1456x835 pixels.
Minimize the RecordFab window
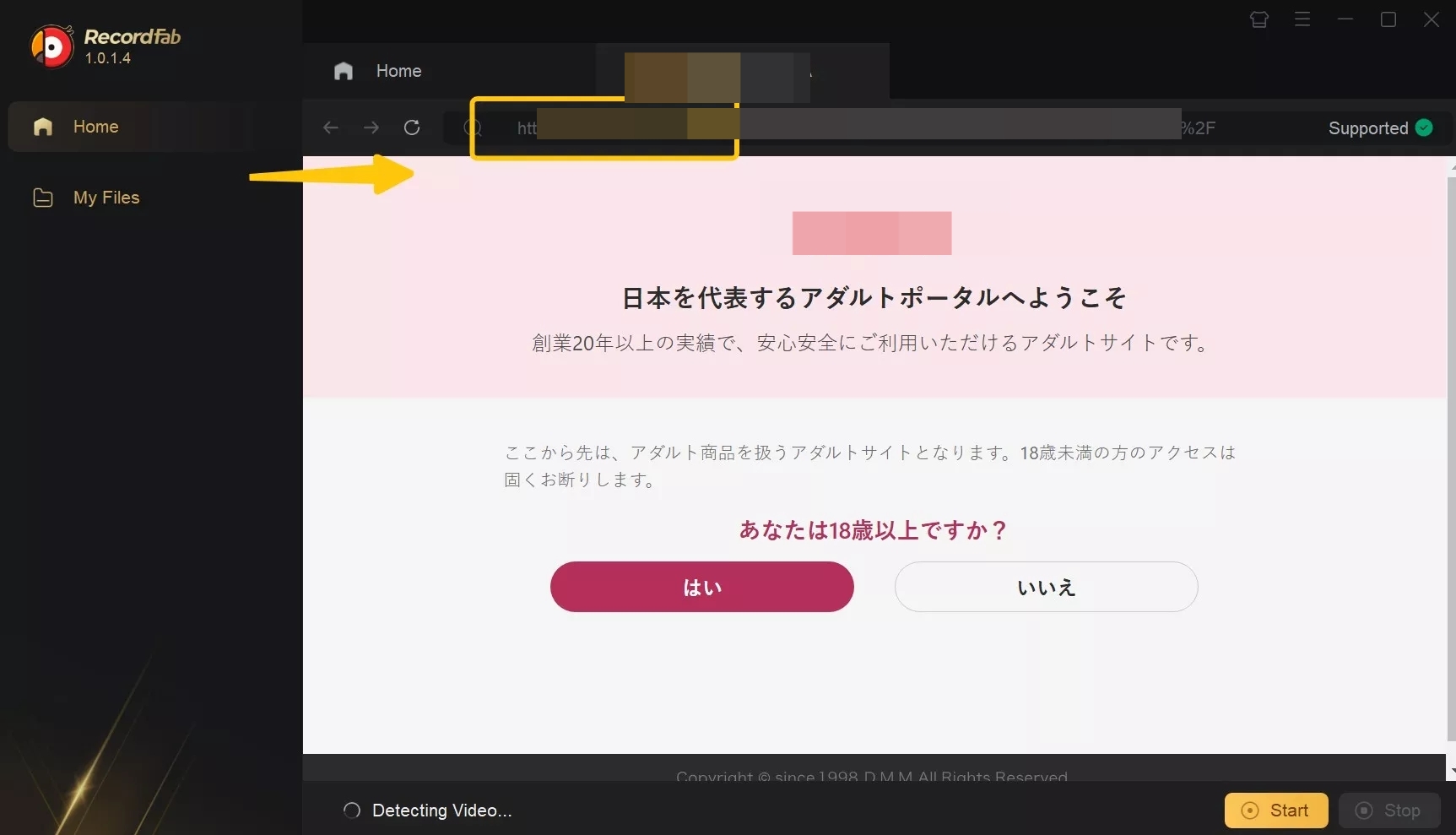click(1345, 19)
